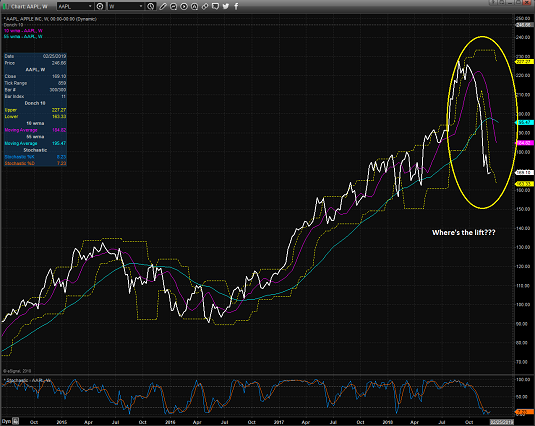
Task: Click the '10 wma - AAPL, W' study label
Action: point(23,31)
